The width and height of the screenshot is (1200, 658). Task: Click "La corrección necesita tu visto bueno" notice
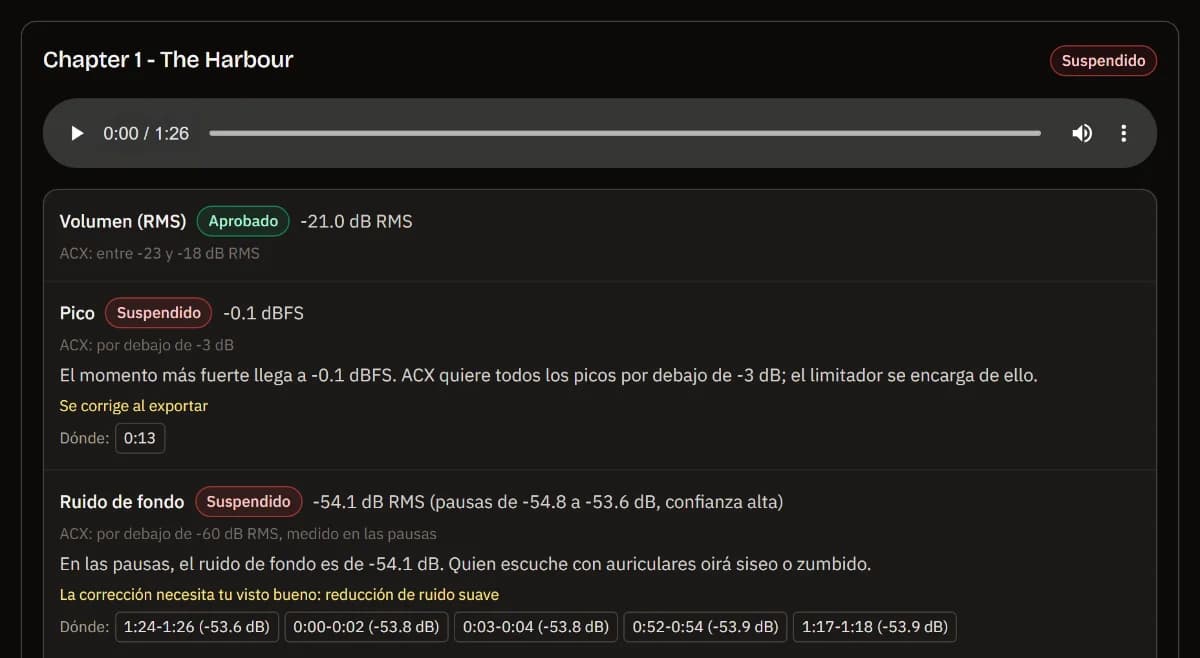279,595
